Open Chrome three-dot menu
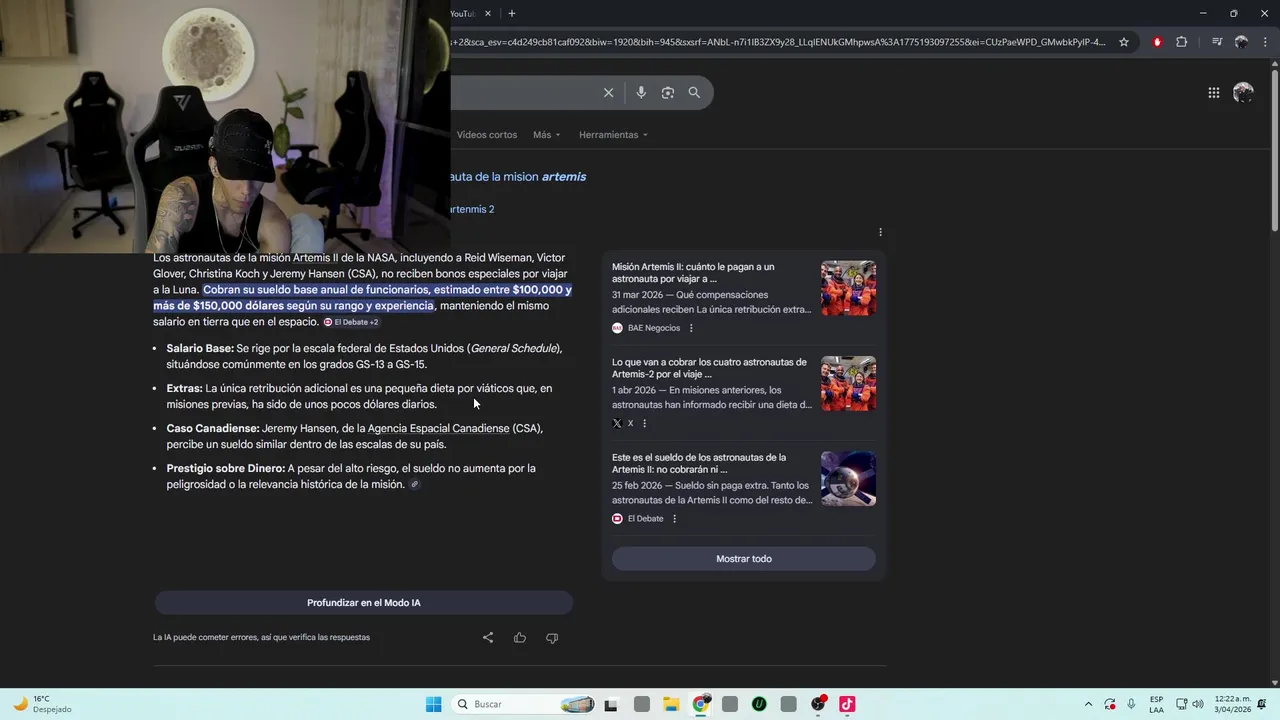The height and width of the screenshot is (720, 1280). (1263, 42)
